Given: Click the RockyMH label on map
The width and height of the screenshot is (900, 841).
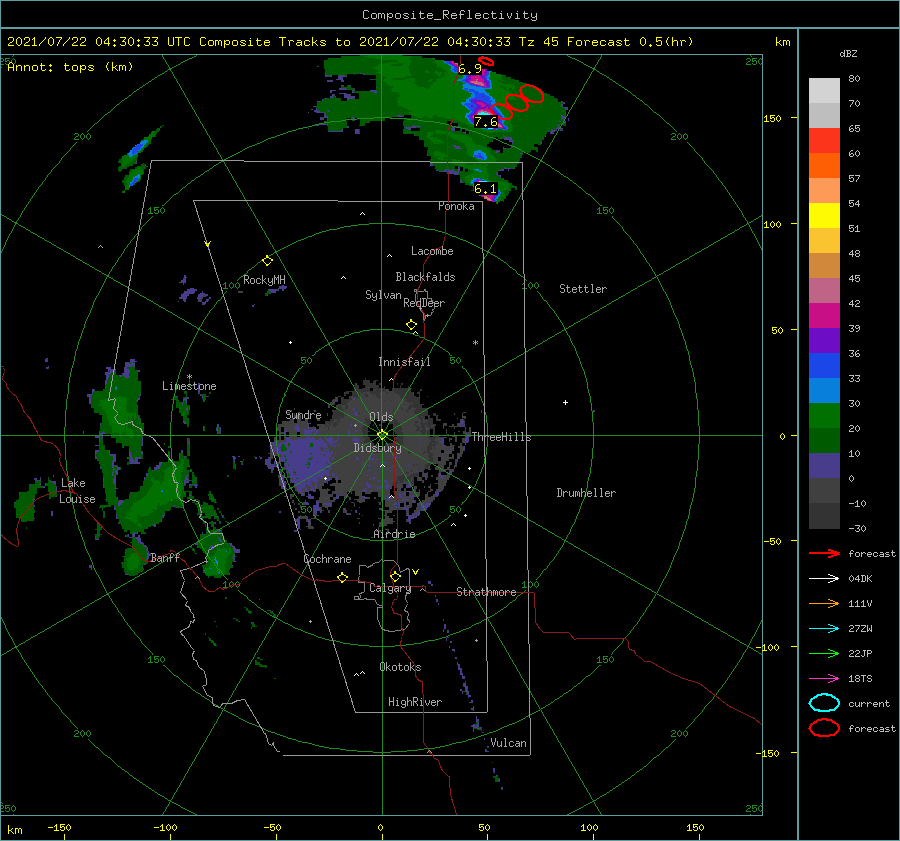Looking at the screenshot, I should (264, 280).
